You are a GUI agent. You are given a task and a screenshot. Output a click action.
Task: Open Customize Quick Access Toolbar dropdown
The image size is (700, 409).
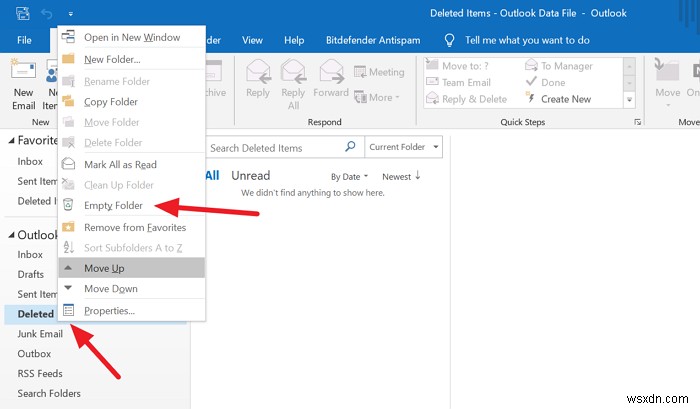(x=71, y=14)
